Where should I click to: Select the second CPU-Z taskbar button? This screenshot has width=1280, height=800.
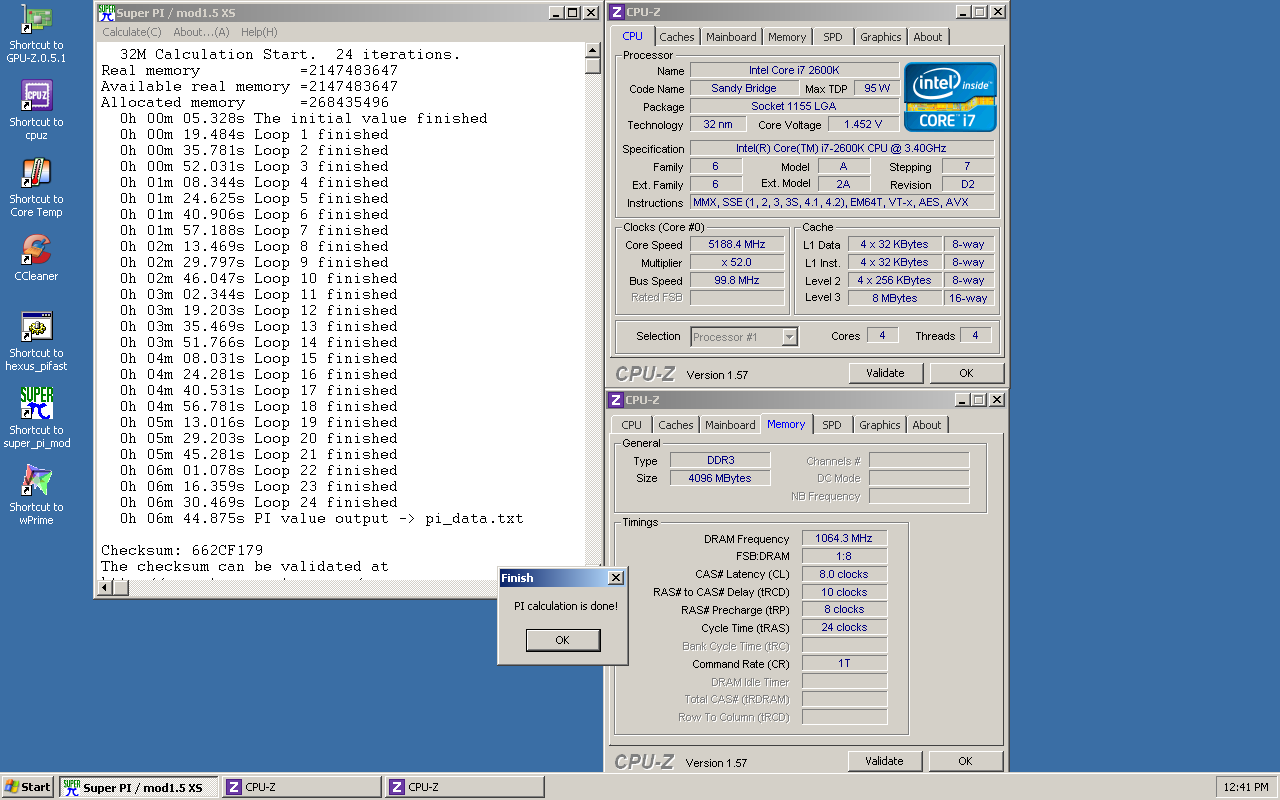pos(464,787)
